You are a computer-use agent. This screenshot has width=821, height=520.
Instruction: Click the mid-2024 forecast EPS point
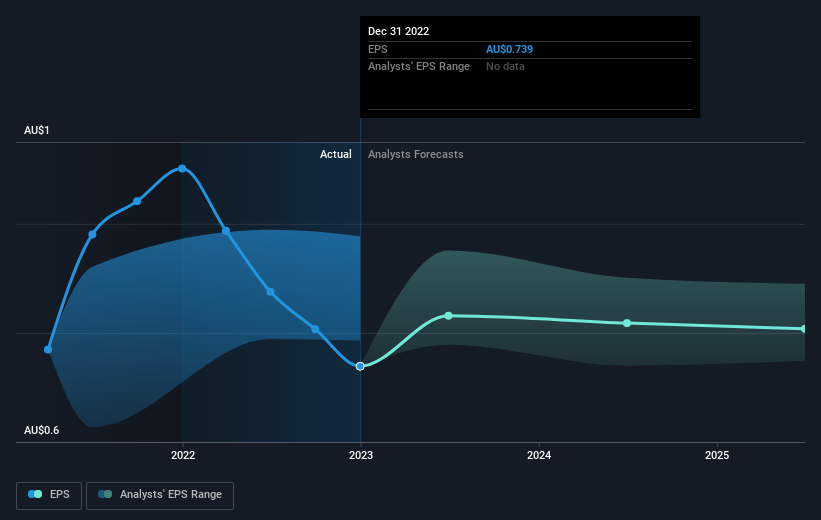coord(627,323)
